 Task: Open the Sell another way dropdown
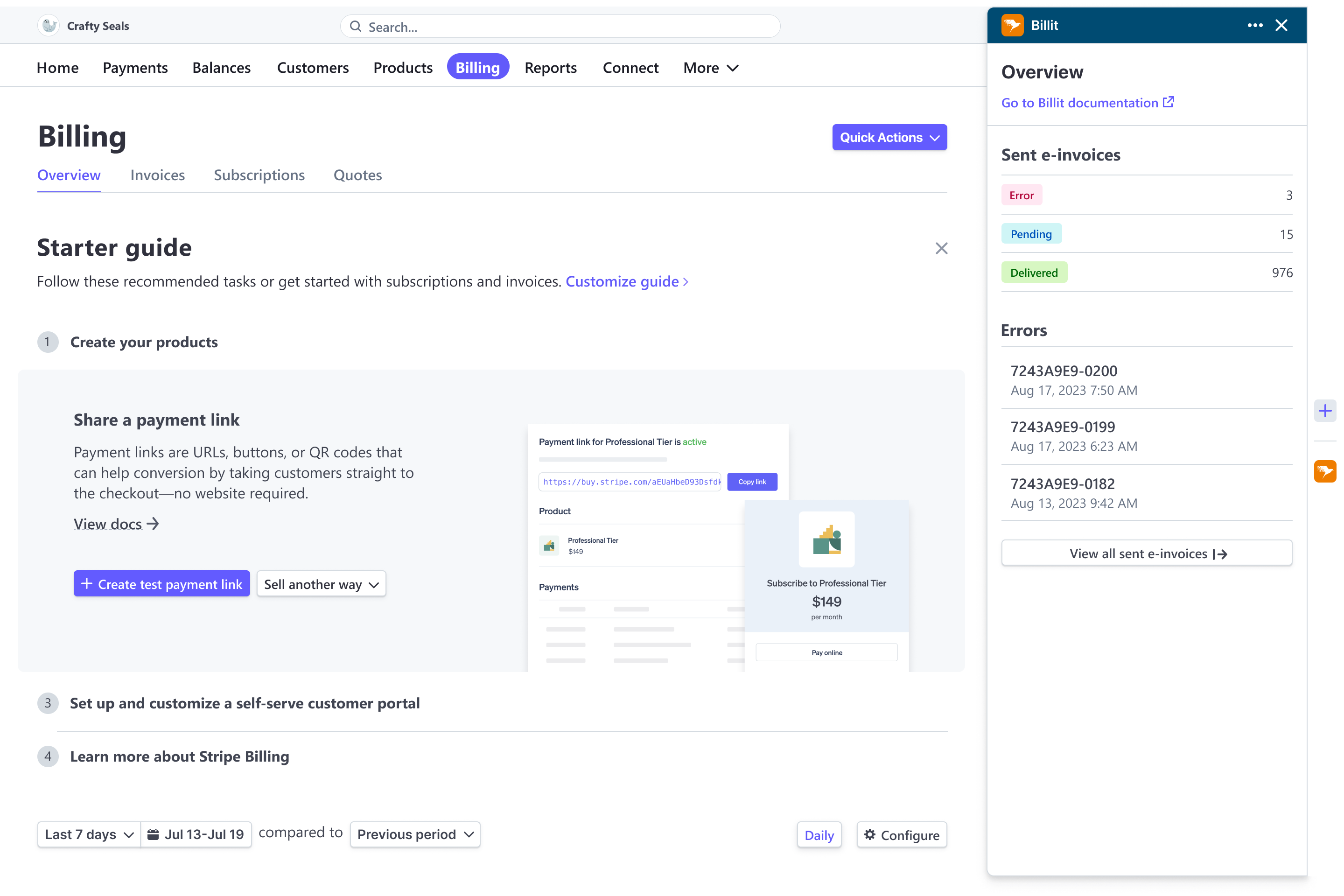[x=321, y=583]
